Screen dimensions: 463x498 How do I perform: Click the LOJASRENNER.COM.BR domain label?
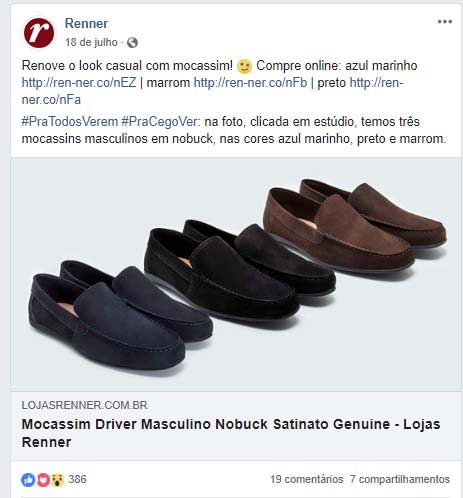point(84,405)
